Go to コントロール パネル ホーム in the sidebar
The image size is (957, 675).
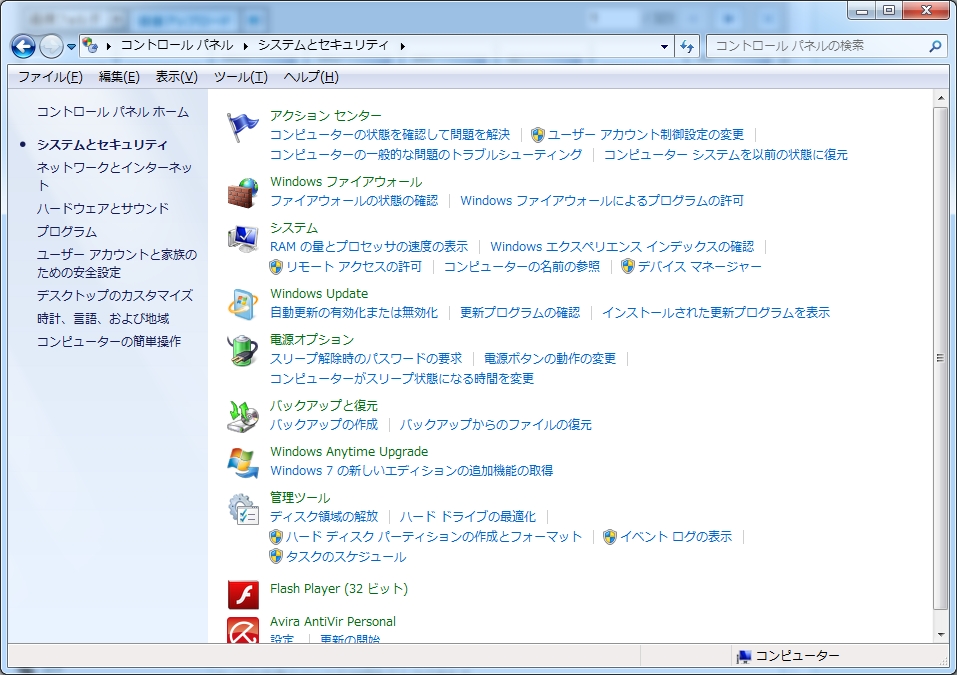click(113, 112)
